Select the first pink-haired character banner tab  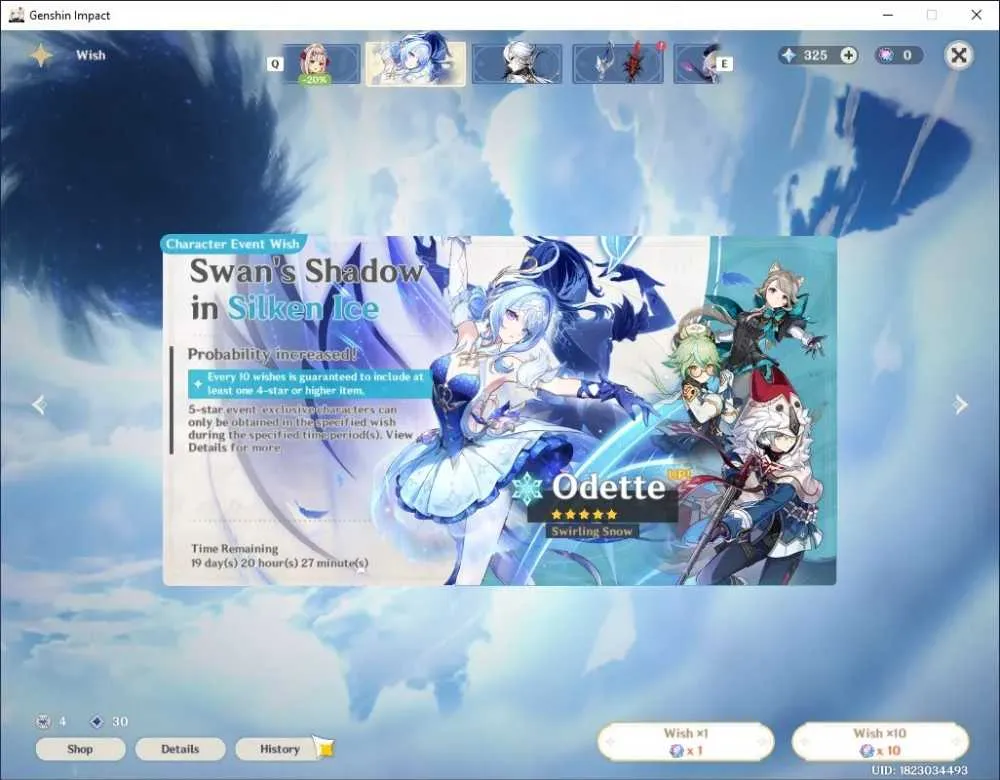pos(321,64)
